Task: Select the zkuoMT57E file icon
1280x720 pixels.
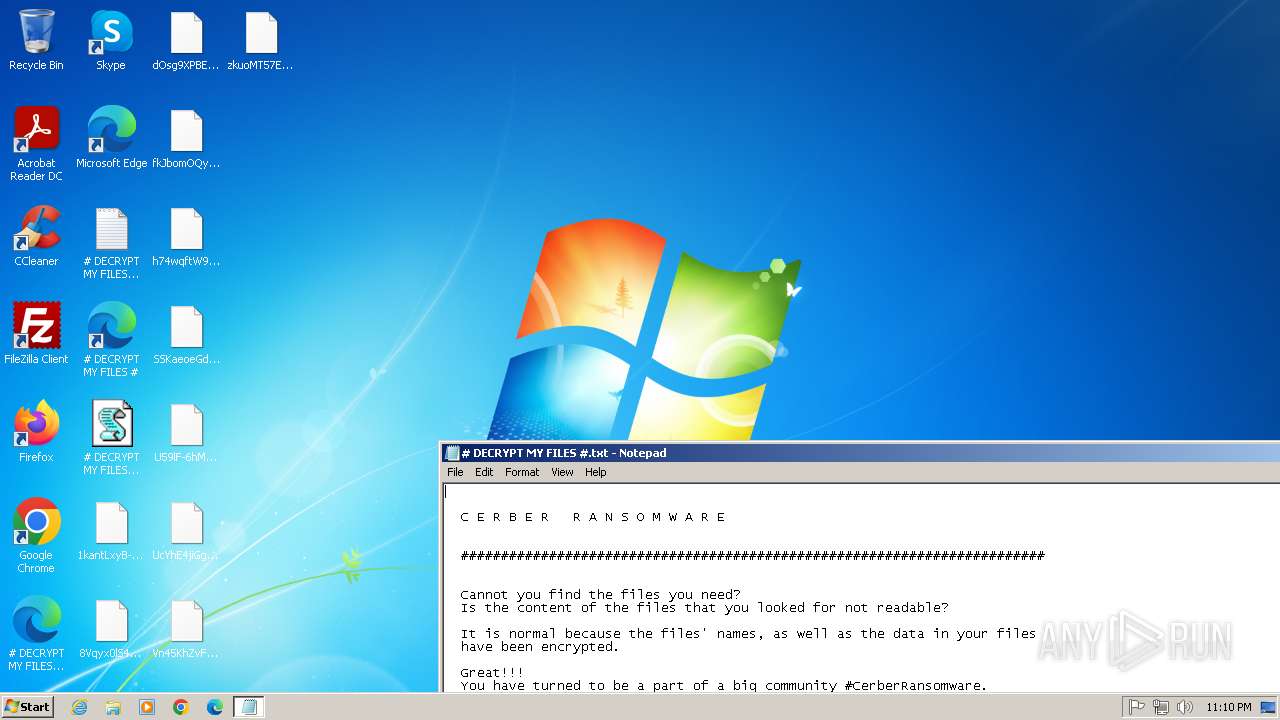Action: click(261, 40)
